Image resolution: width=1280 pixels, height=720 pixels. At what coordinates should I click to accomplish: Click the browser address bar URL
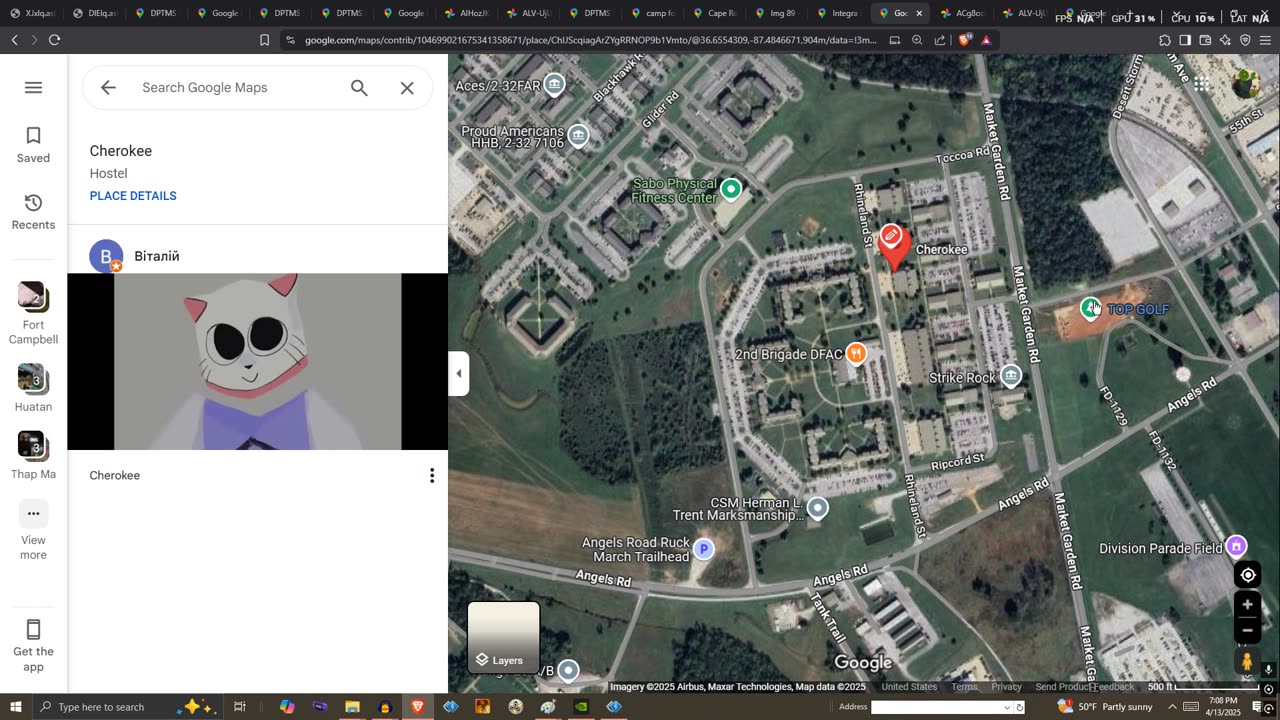[590, 40]
